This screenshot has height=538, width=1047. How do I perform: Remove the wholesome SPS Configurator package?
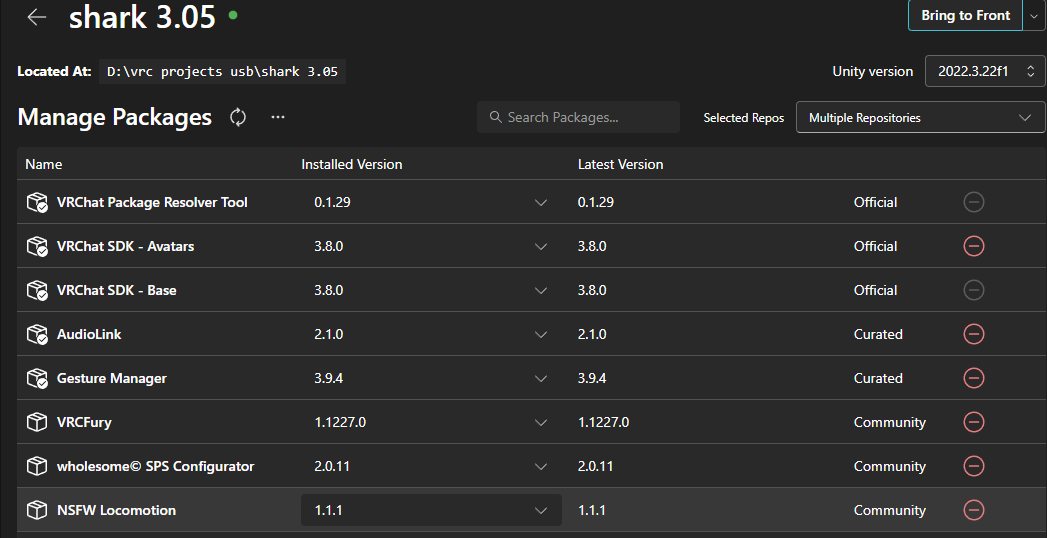click(974, 467)
